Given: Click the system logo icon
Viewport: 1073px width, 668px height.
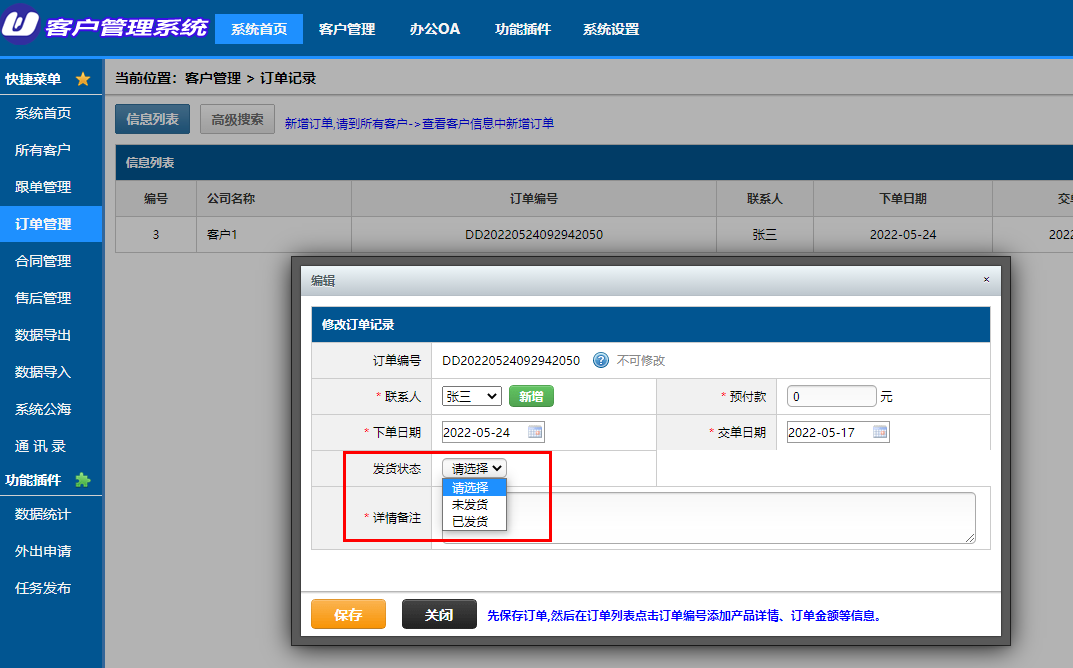Looking at the screenshot, I should (x=21, y=23).
